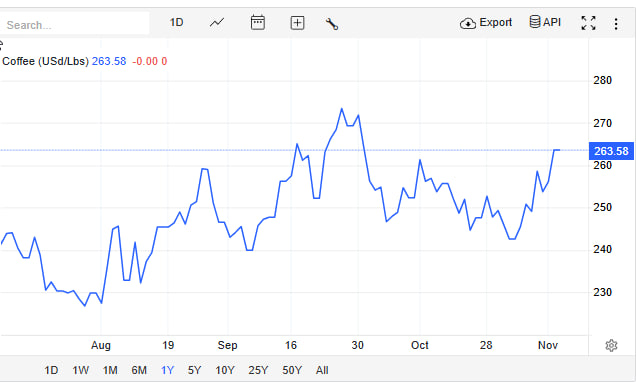
Task: Open the three-dot more options menu
Action: pos(616,24)
